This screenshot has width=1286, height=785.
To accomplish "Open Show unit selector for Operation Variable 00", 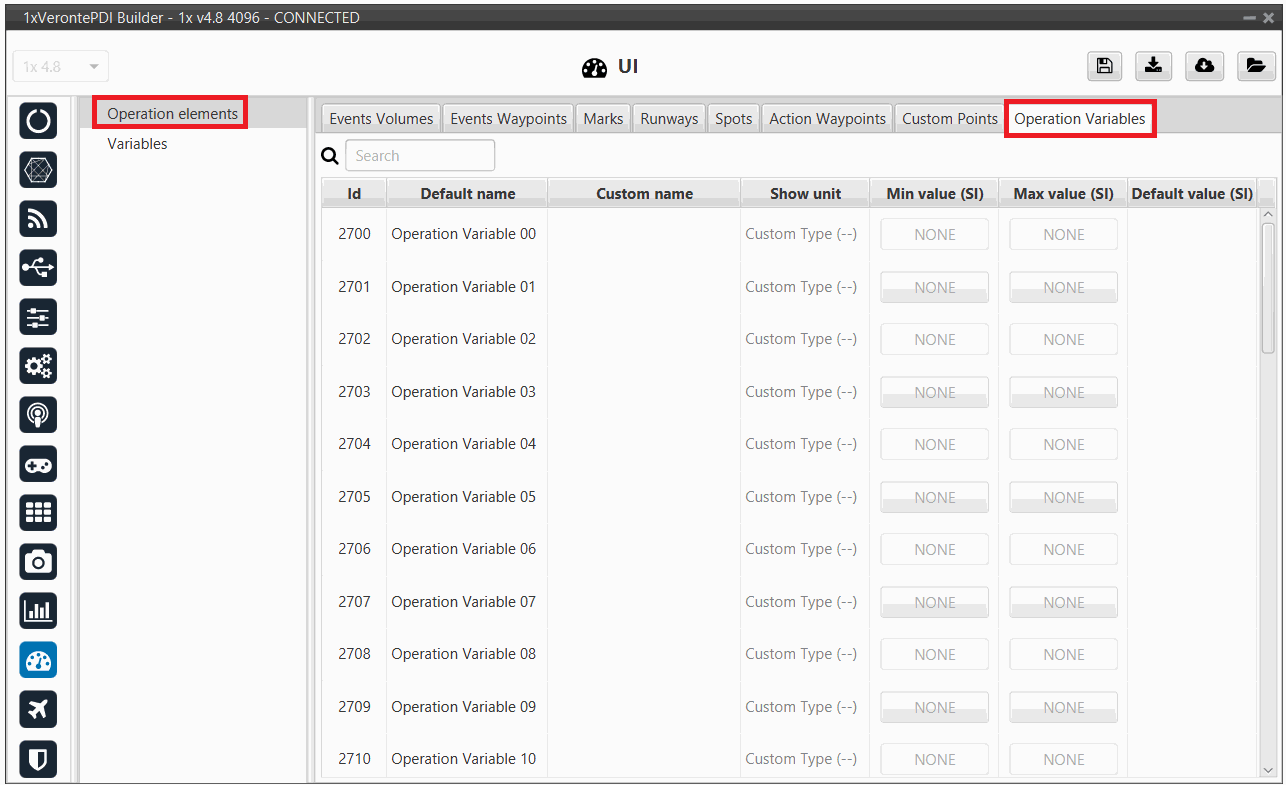I will 801,234.
